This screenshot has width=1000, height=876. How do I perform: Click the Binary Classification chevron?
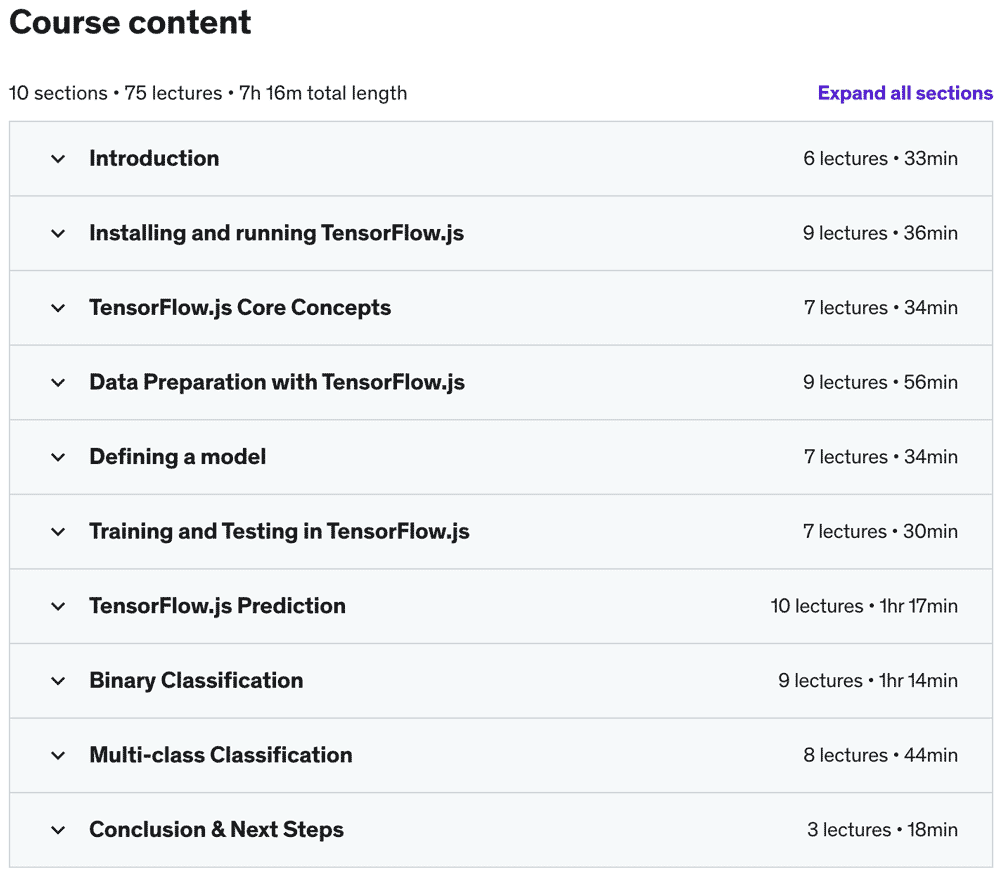tap(58, 681)
